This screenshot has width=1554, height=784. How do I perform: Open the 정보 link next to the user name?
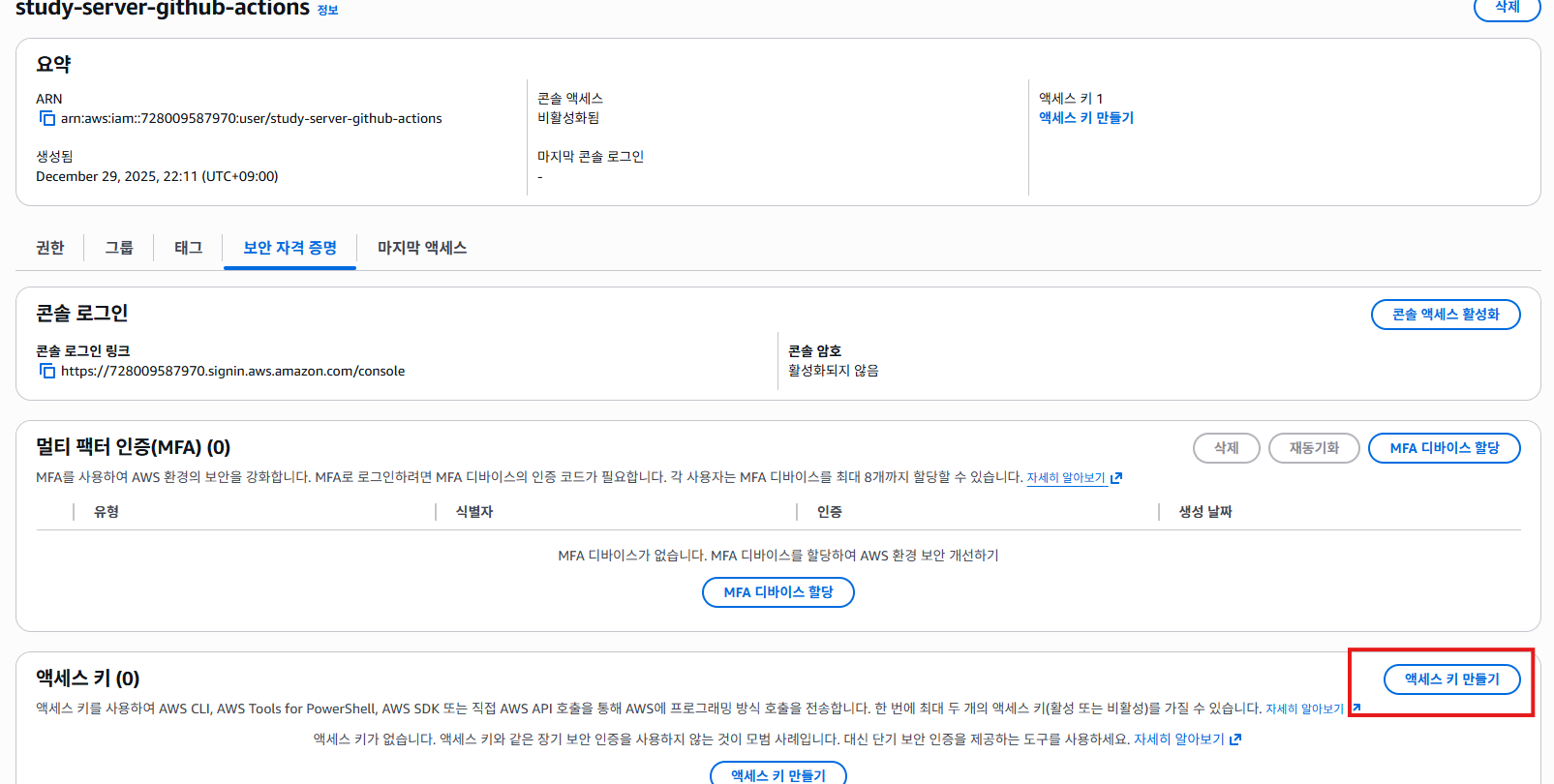pos(328,11)
